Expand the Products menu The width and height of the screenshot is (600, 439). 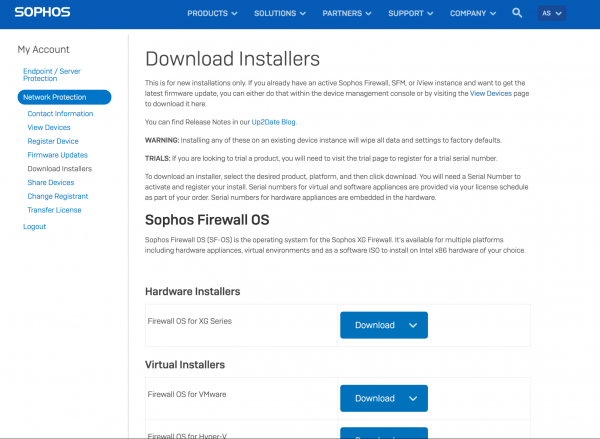click(214, 14)
